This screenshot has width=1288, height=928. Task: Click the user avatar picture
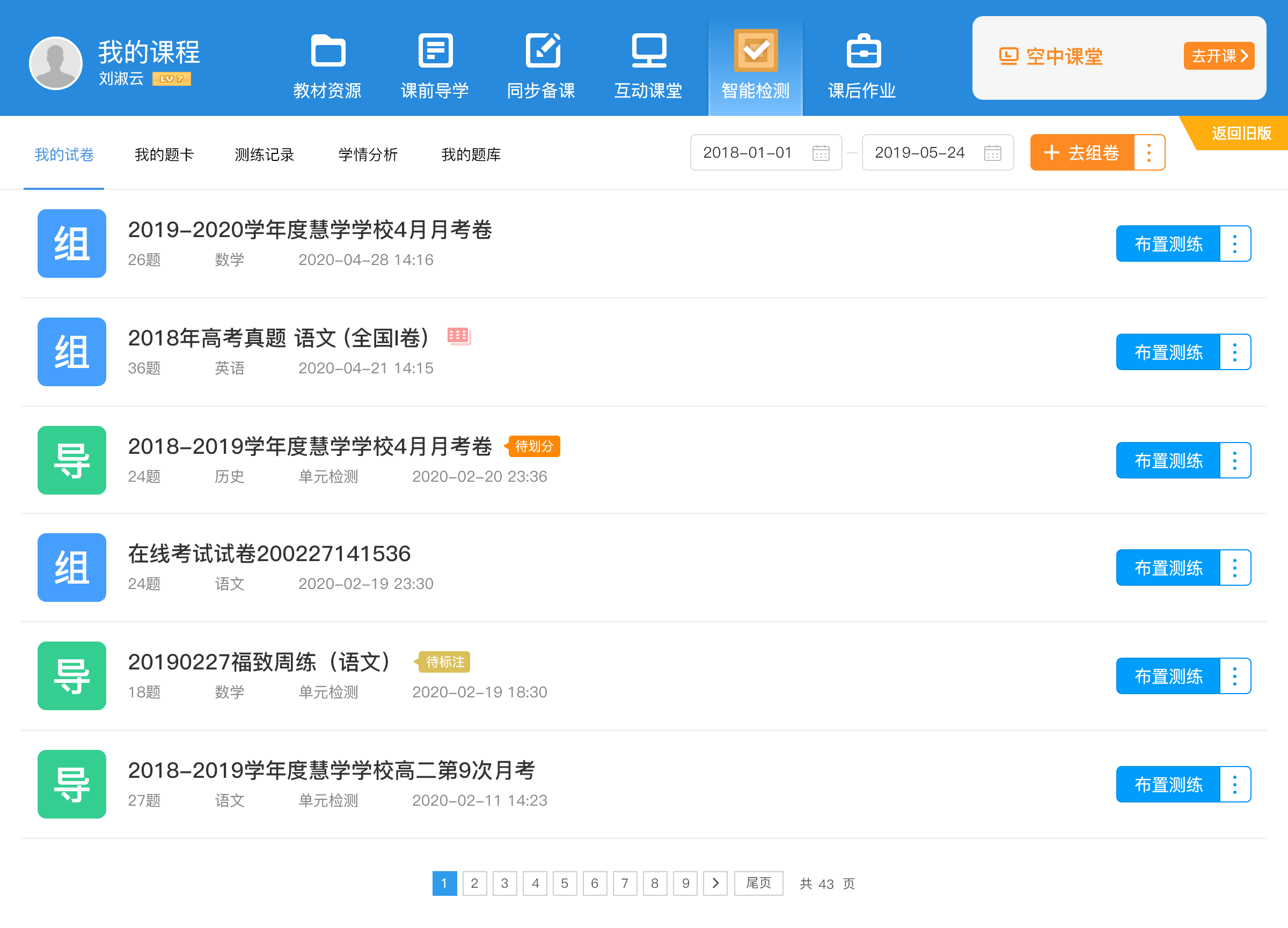coord(56,63)
